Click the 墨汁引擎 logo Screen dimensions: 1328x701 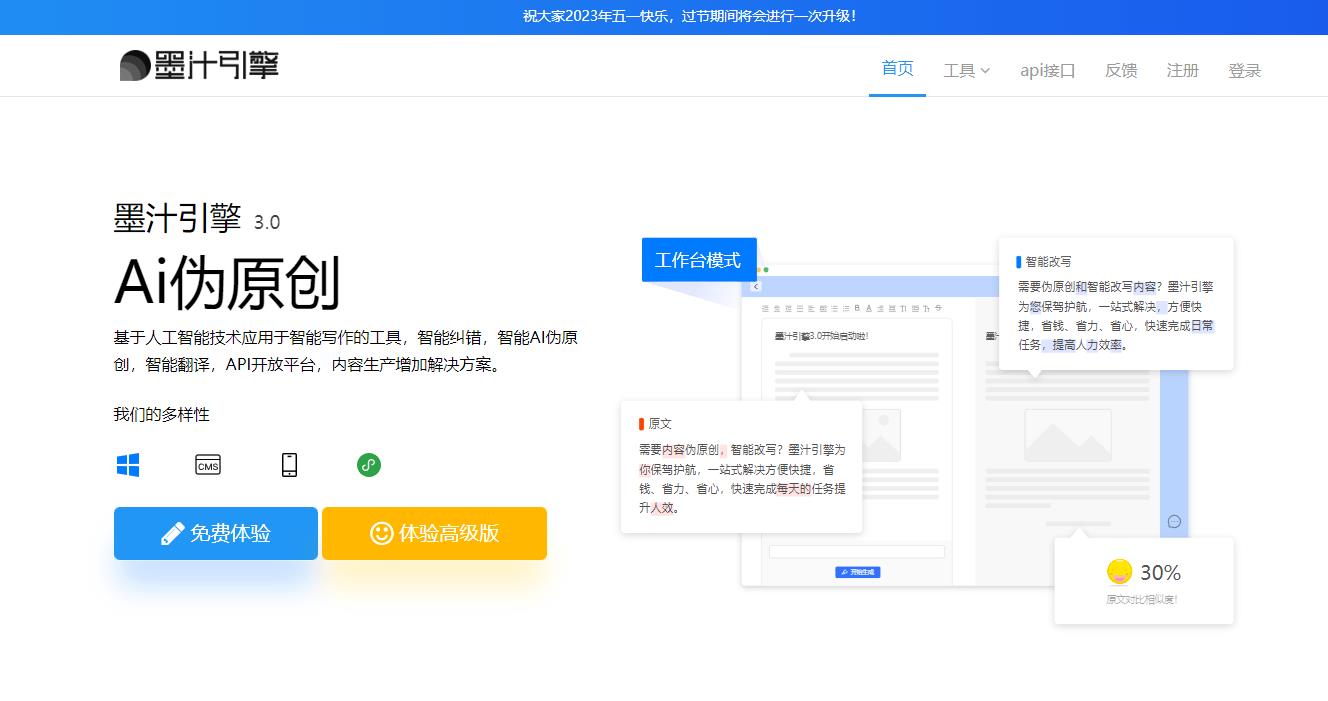tap(197, 64)
